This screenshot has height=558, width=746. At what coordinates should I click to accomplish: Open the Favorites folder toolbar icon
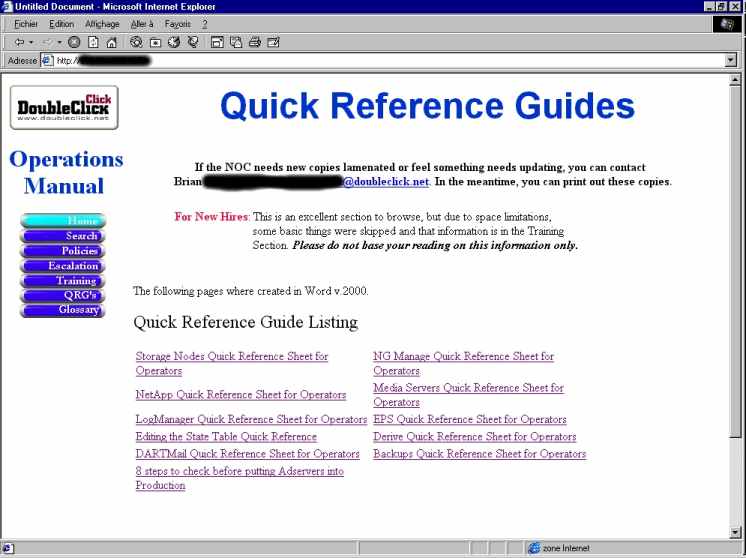pos(155,42)
